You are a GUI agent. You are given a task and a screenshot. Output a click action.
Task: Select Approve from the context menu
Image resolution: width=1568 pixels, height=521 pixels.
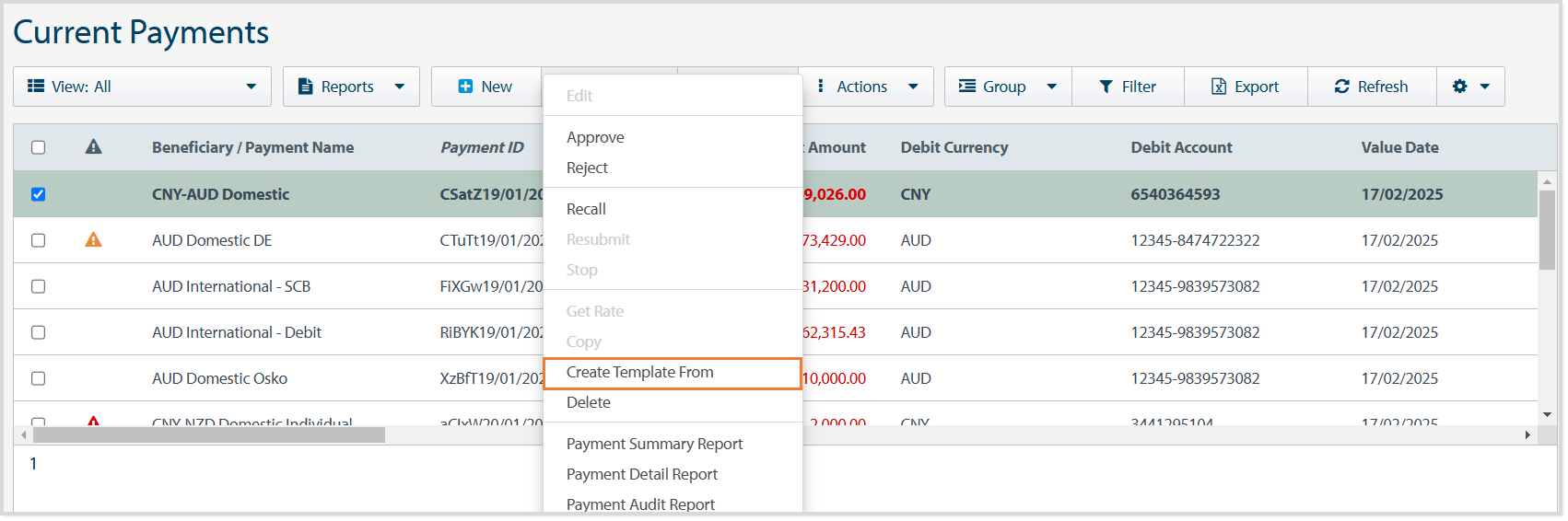(x=595, y=138)
